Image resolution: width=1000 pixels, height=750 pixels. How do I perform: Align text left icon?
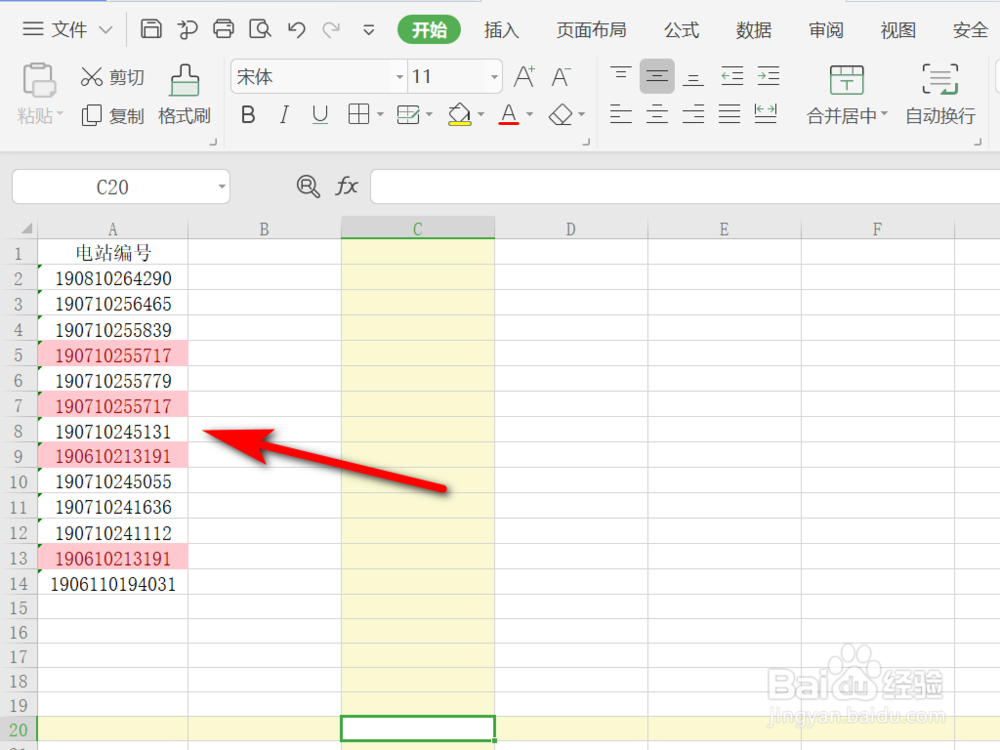coord(621,114)
